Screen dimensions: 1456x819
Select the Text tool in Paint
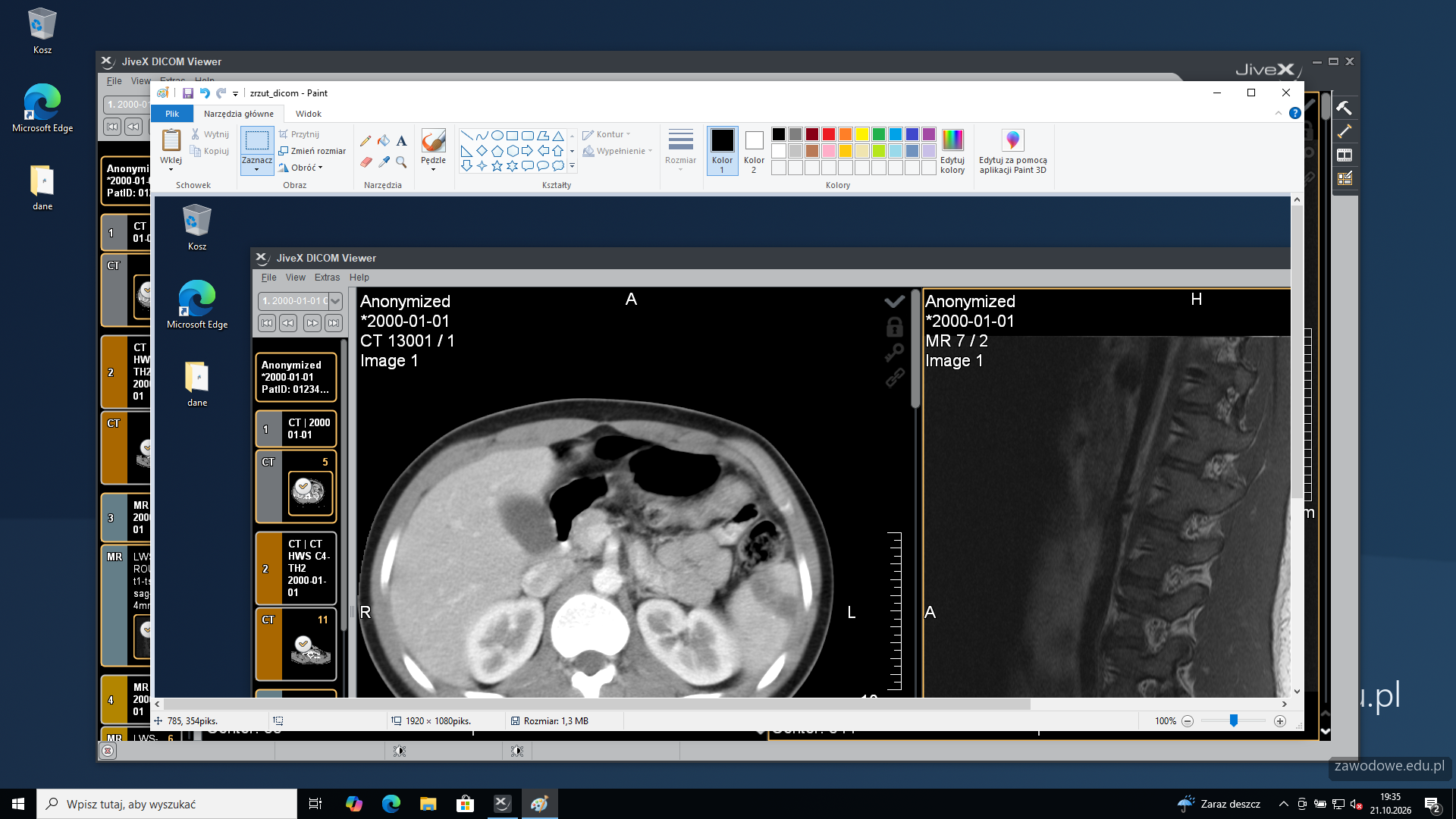[x=401, y=141]
